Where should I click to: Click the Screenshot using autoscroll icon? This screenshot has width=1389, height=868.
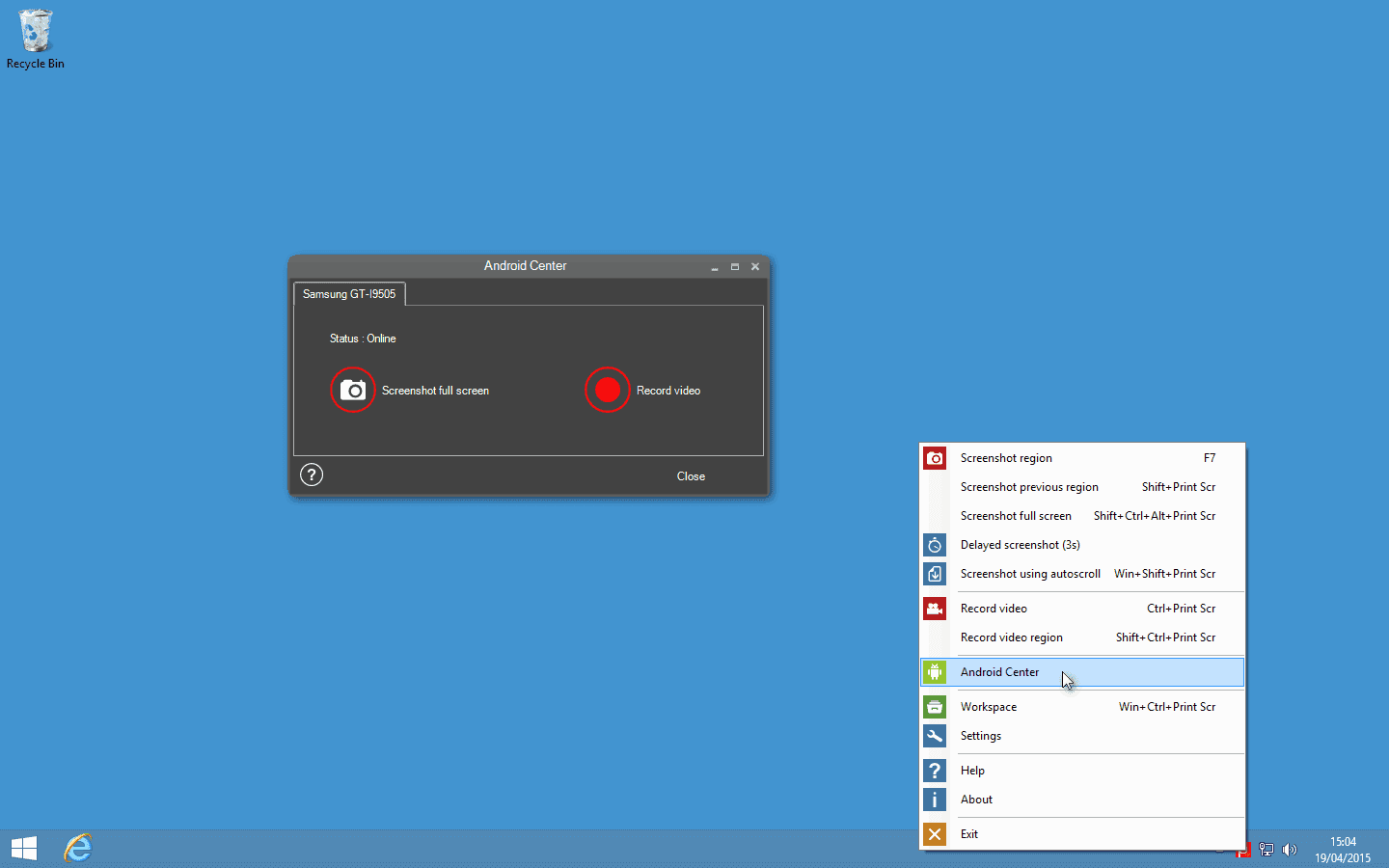[x=935, y=574]
